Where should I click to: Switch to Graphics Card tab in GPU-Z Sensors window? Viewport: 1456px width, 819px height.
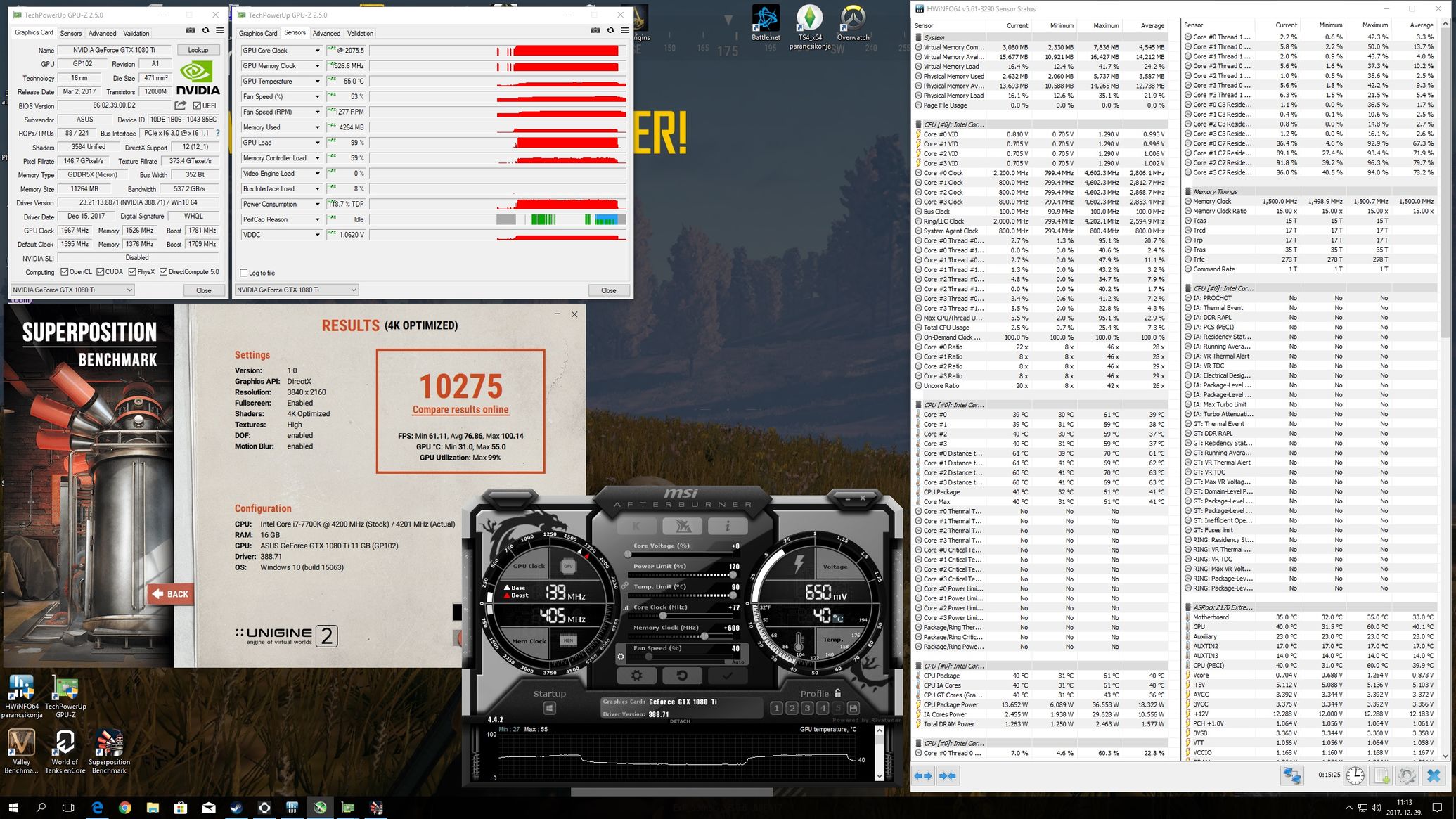pos(258,33)
